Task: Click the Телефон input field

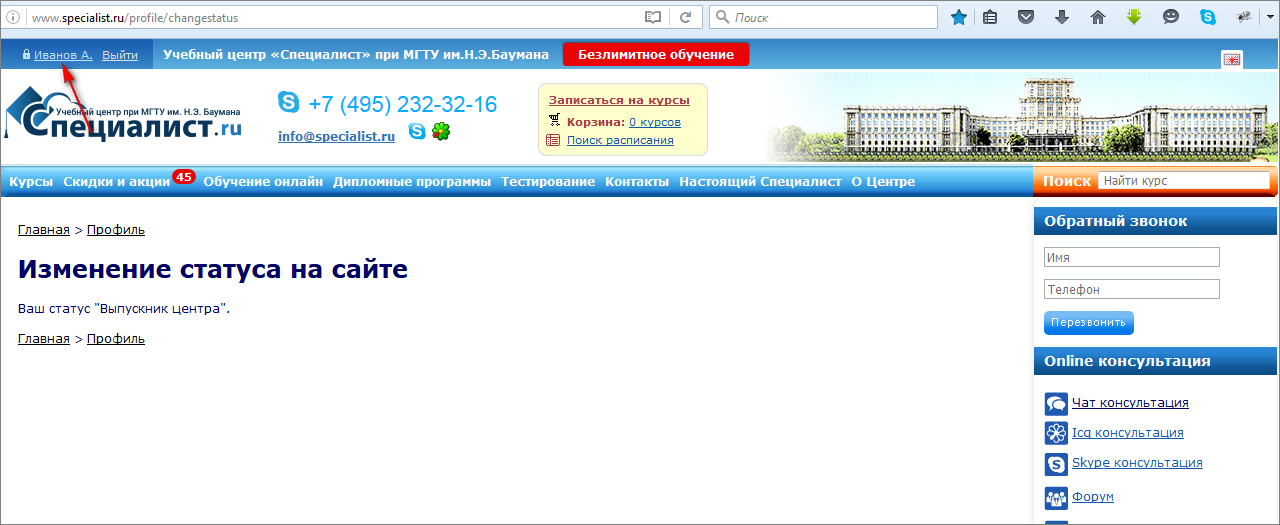Action: point(1132,289)
